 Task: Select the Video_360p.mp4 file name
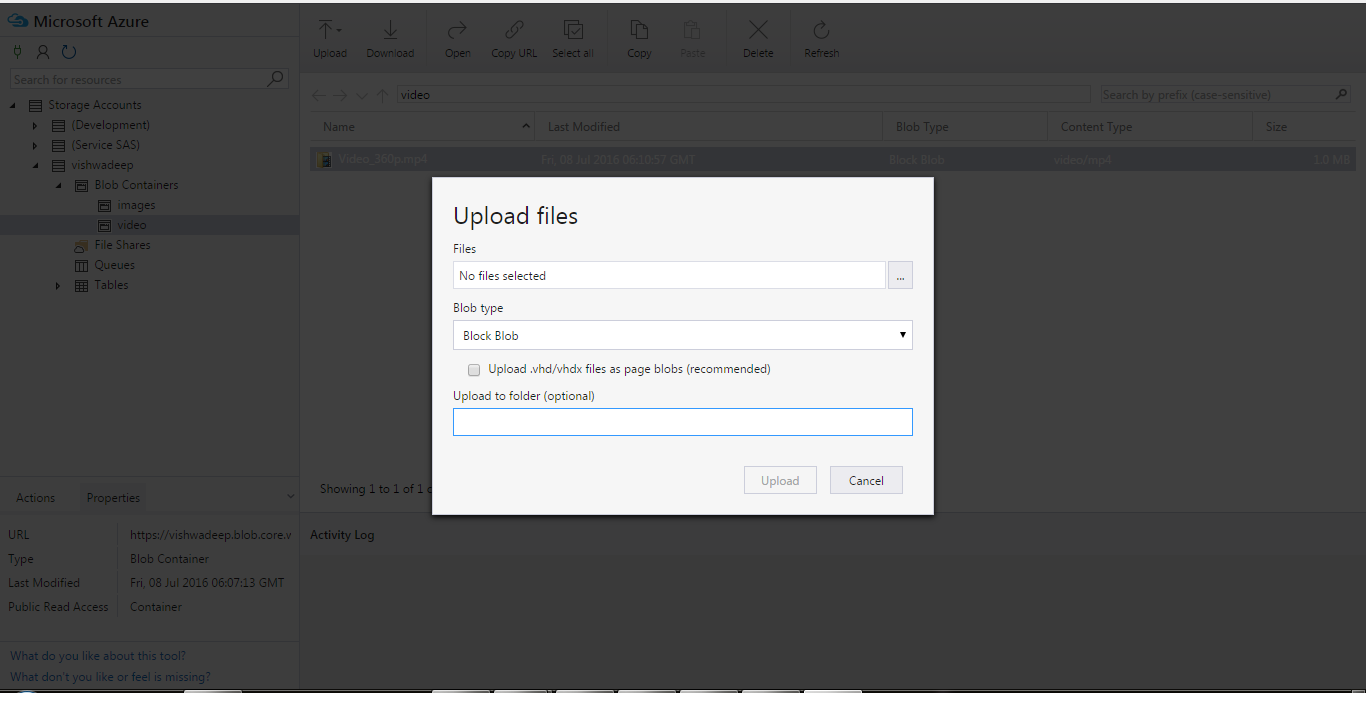pos(383,159)
